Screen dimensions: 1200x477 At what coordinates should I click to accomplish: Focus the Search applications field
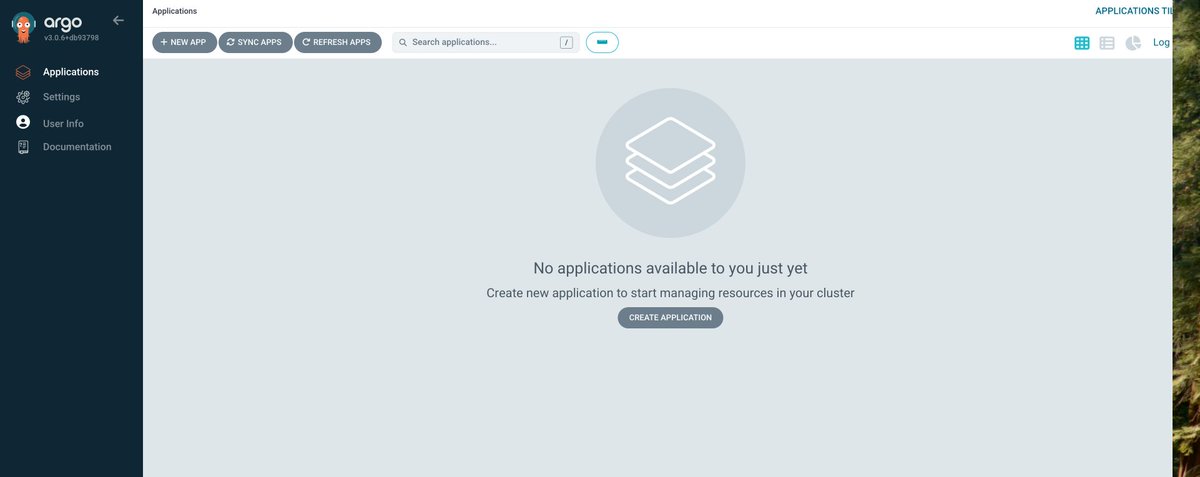pos(485,42)
